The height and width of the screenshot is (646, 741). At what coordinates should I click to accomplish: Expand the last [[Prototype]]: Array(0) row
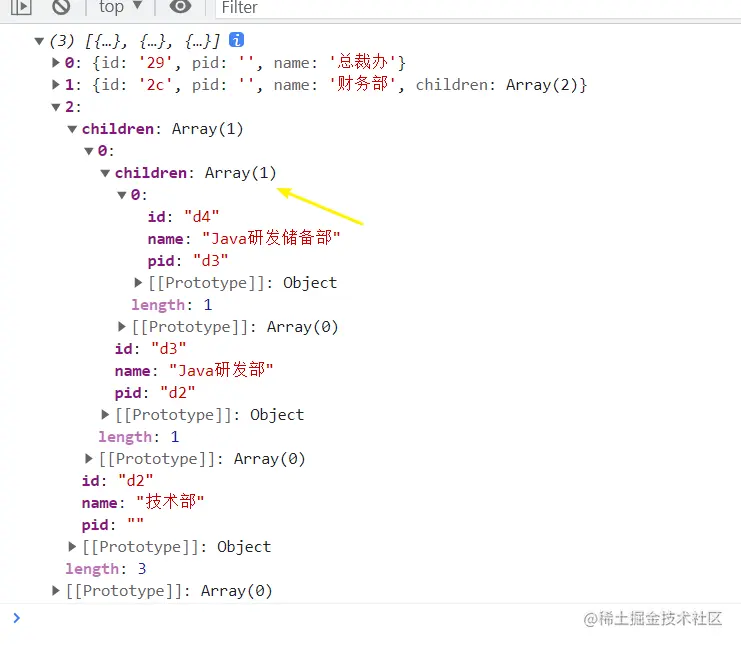coord(56,590)
